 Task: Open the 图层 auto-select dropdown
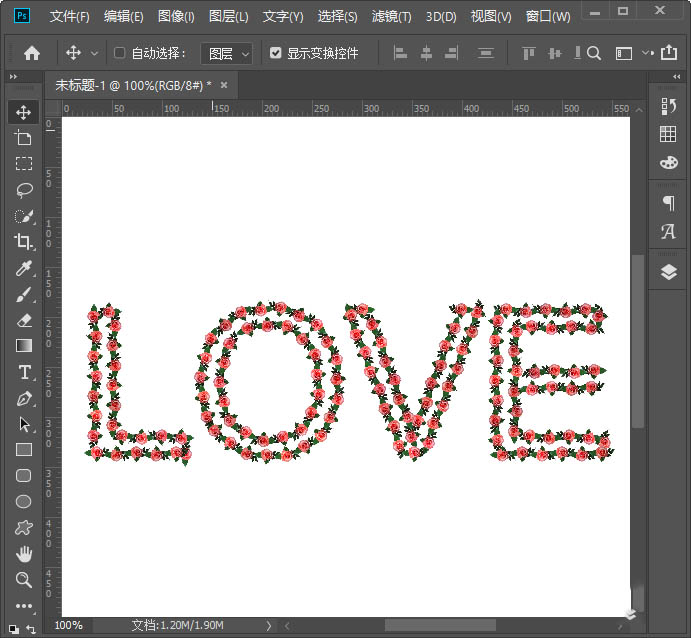click(x=227, y=53)
